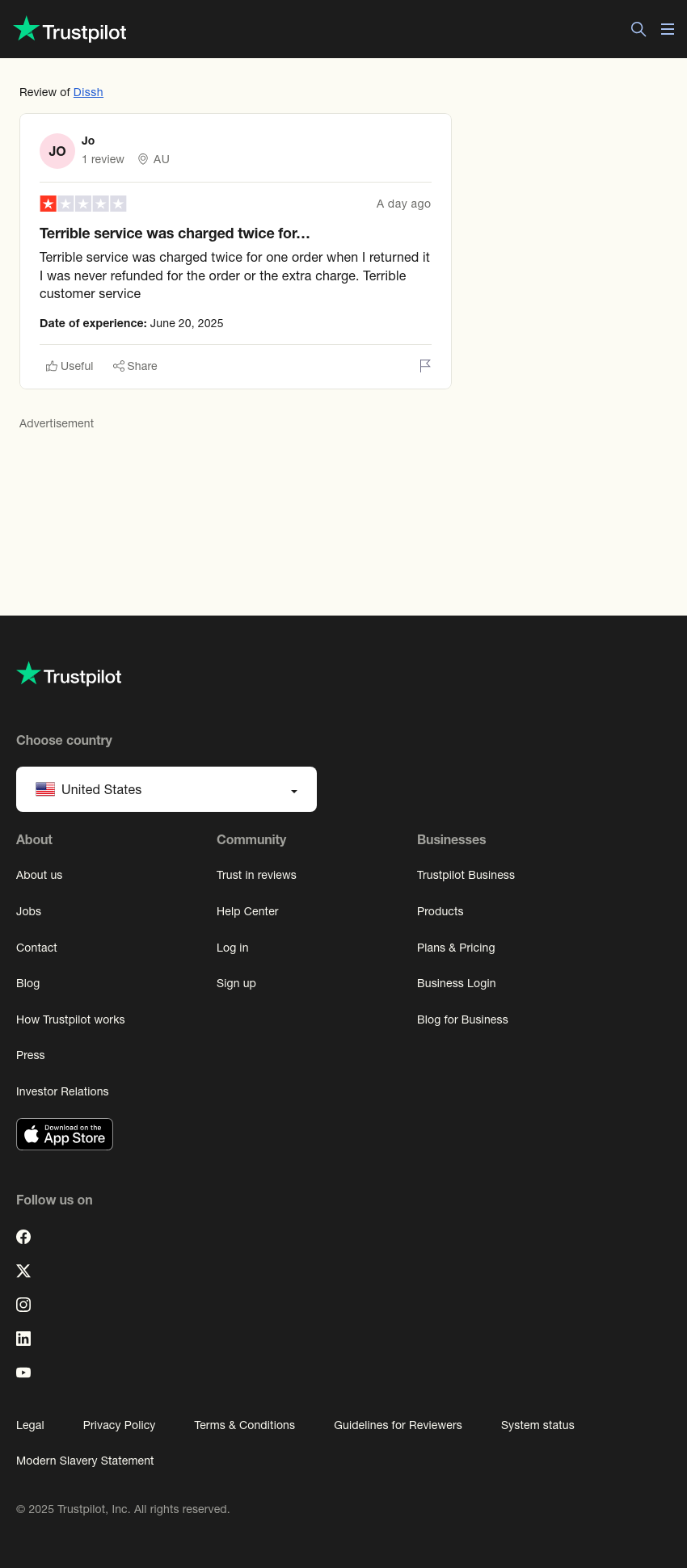Click Log in in the footer

pyautogui.click(x=232, y=948)
